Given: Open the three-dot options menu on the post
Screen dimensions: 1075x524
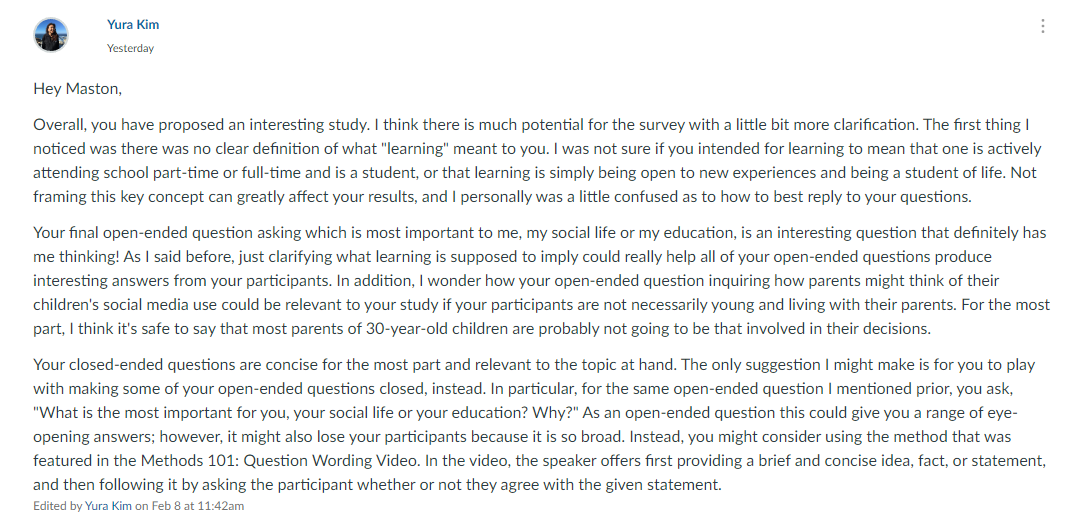Looking at the screenshot, I should coord(1042,26).
